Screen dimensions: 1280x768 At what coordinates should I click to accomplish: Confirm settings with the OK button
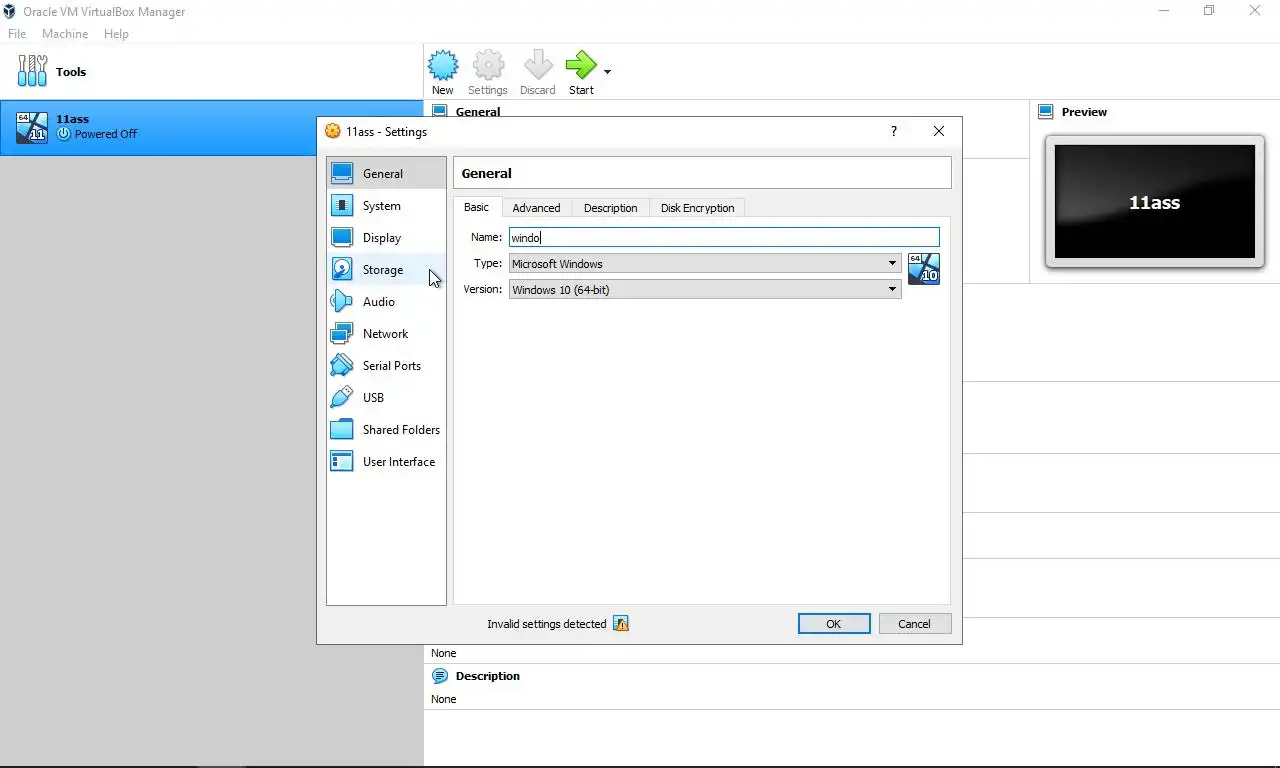834,624
